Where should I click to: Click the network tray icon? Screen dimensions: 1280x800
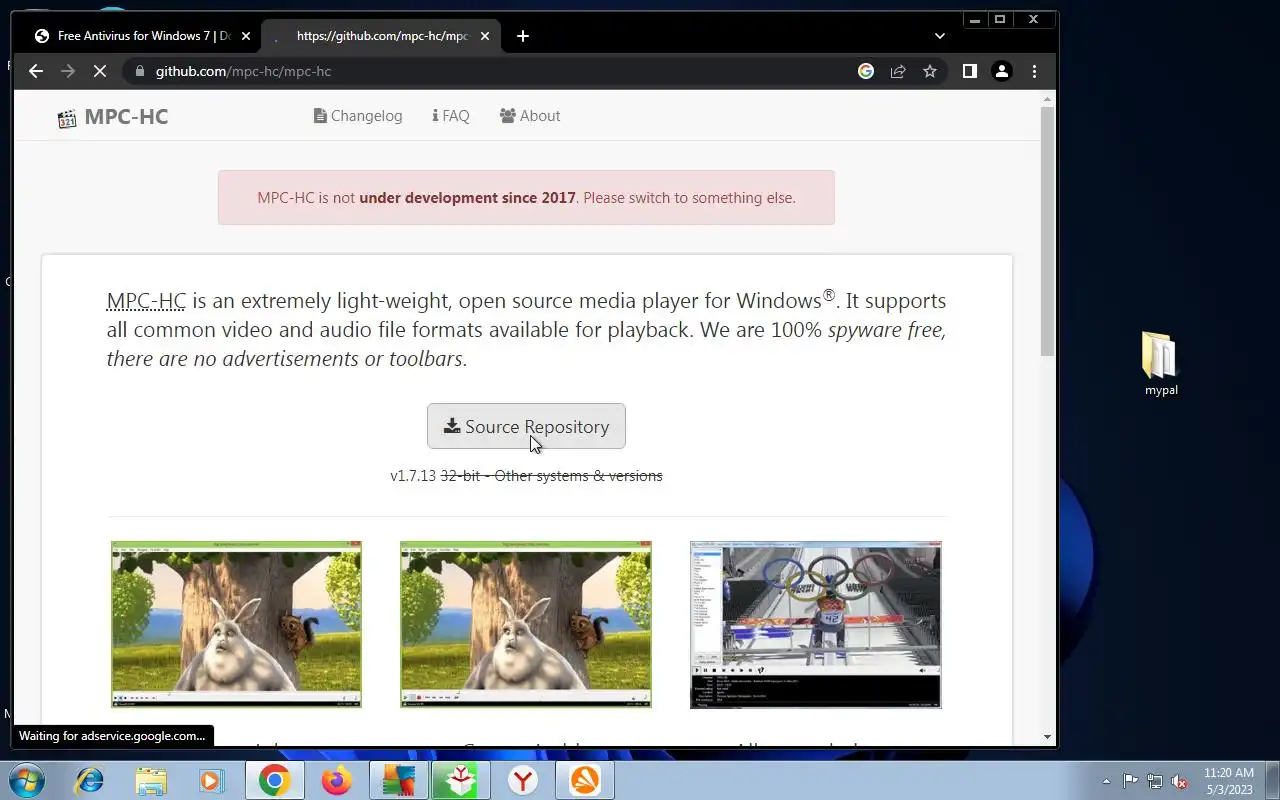click(1155, 781)
